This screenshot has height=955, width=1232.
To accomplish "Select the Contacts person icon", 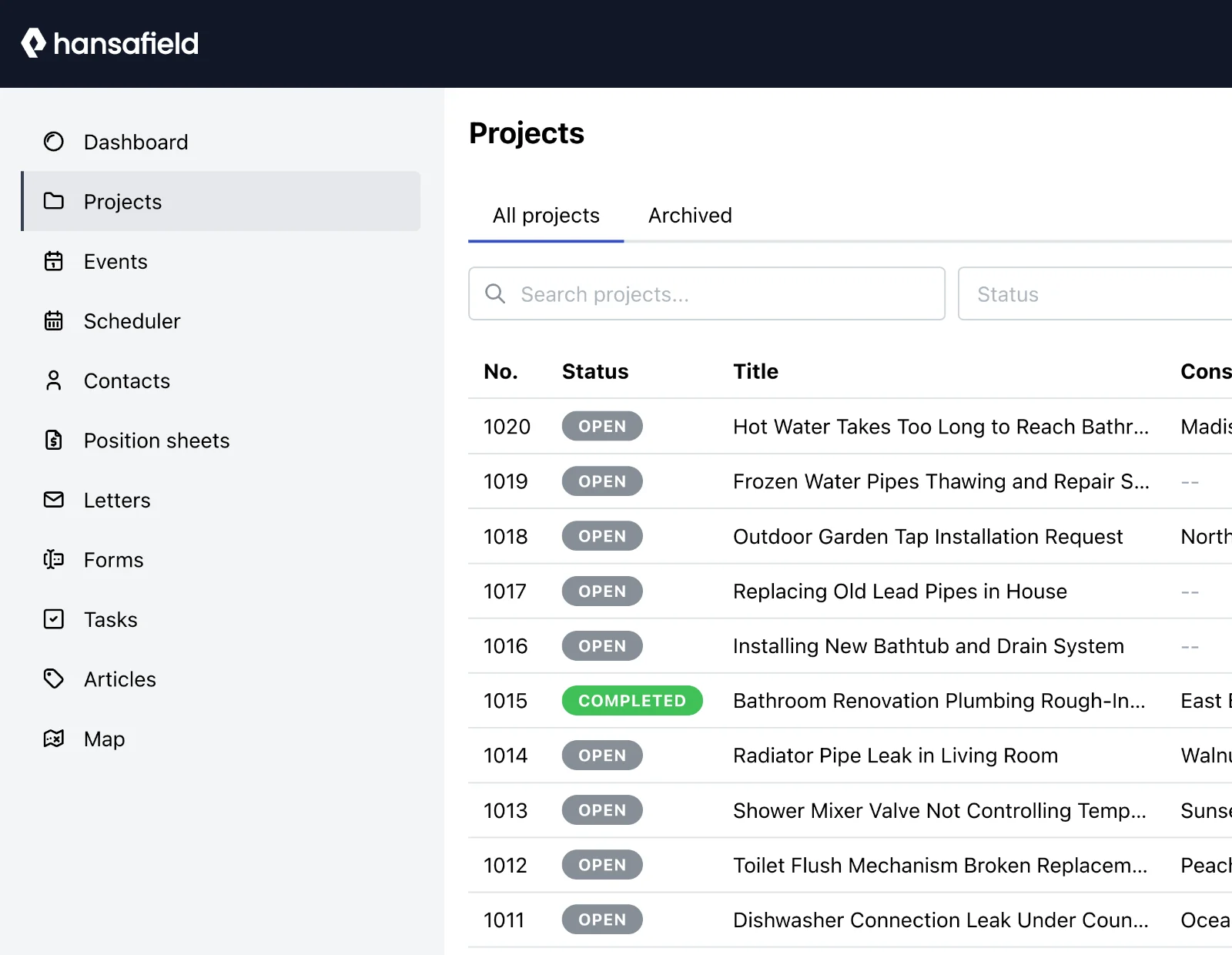I will pos(53,380).
